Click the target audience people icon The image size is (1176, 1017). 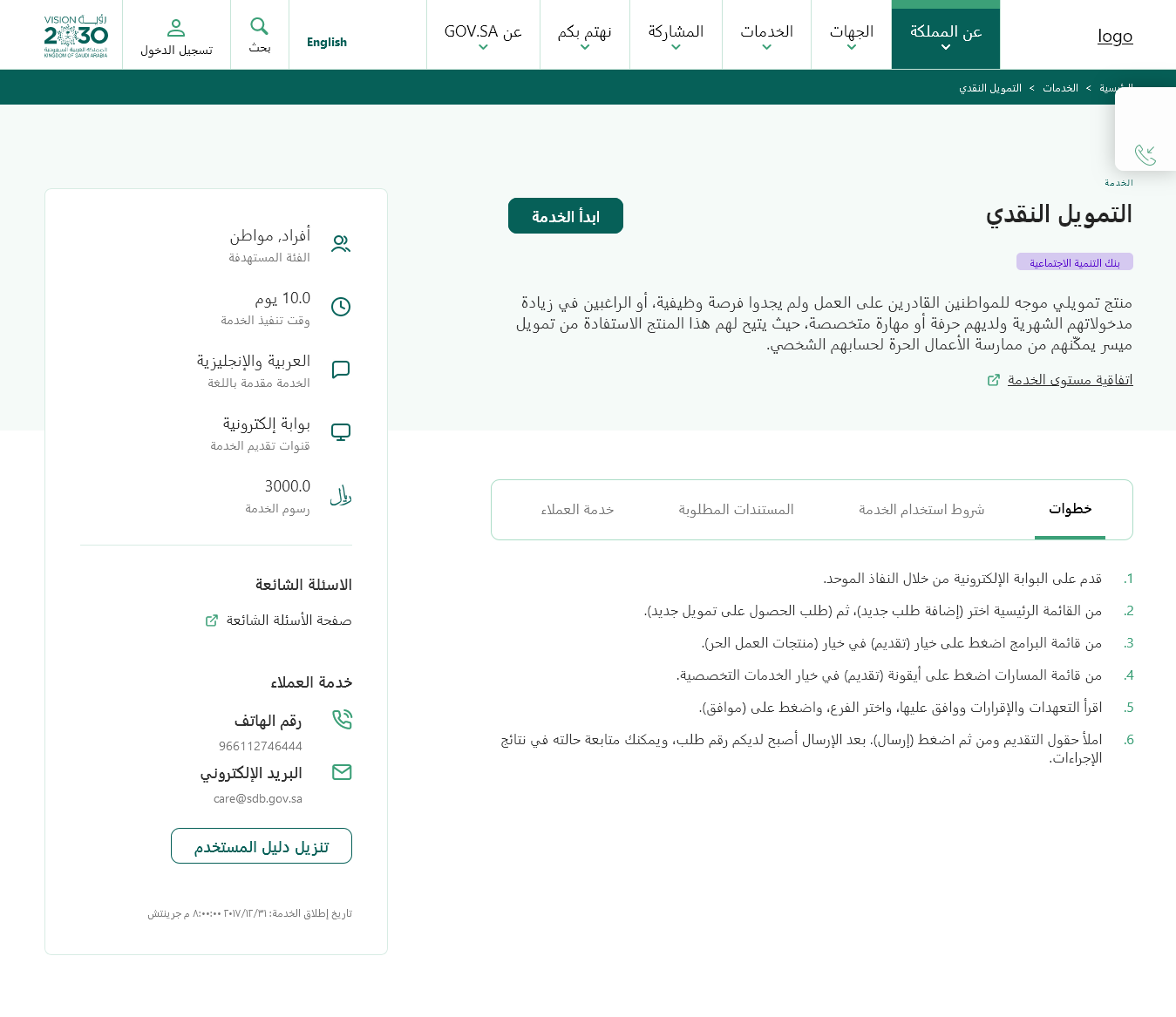pyautogui.click(x=341, y=244)
